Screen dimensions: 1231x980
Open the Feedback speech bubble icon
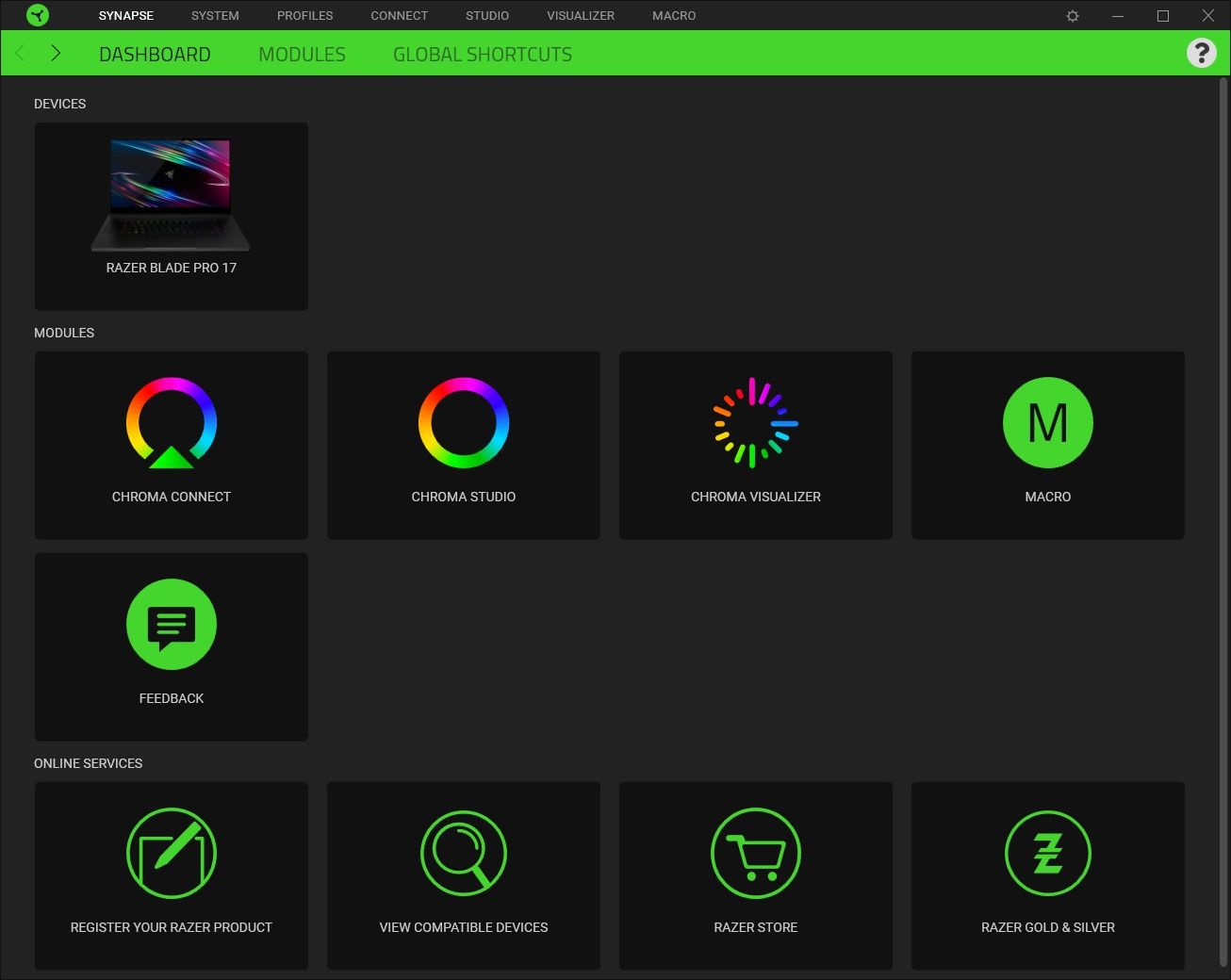tap(172, 624)
